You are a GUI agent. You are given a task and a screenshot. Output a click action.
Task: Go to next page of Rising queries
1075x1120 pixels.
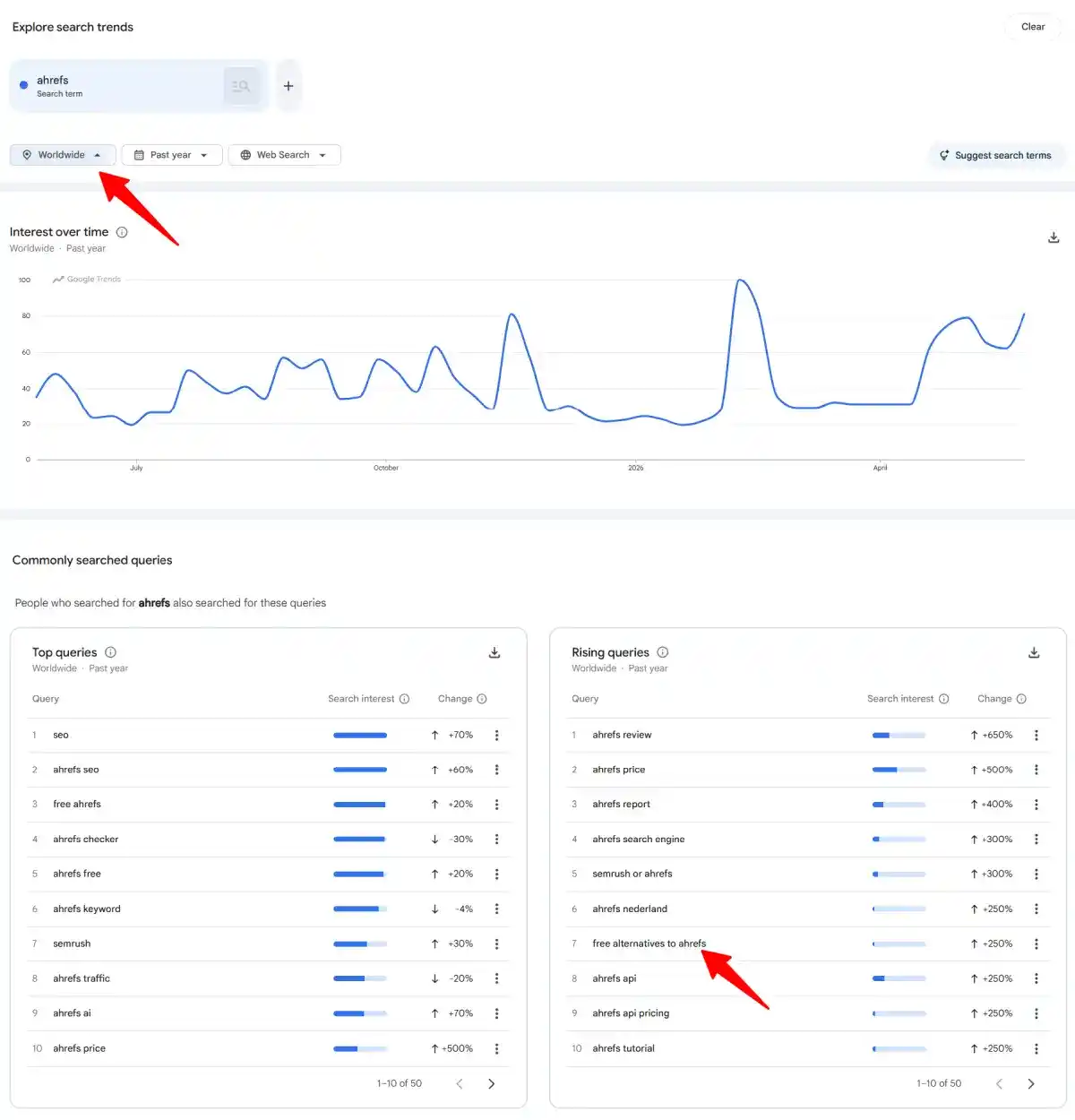(x=1031, y=1084)
